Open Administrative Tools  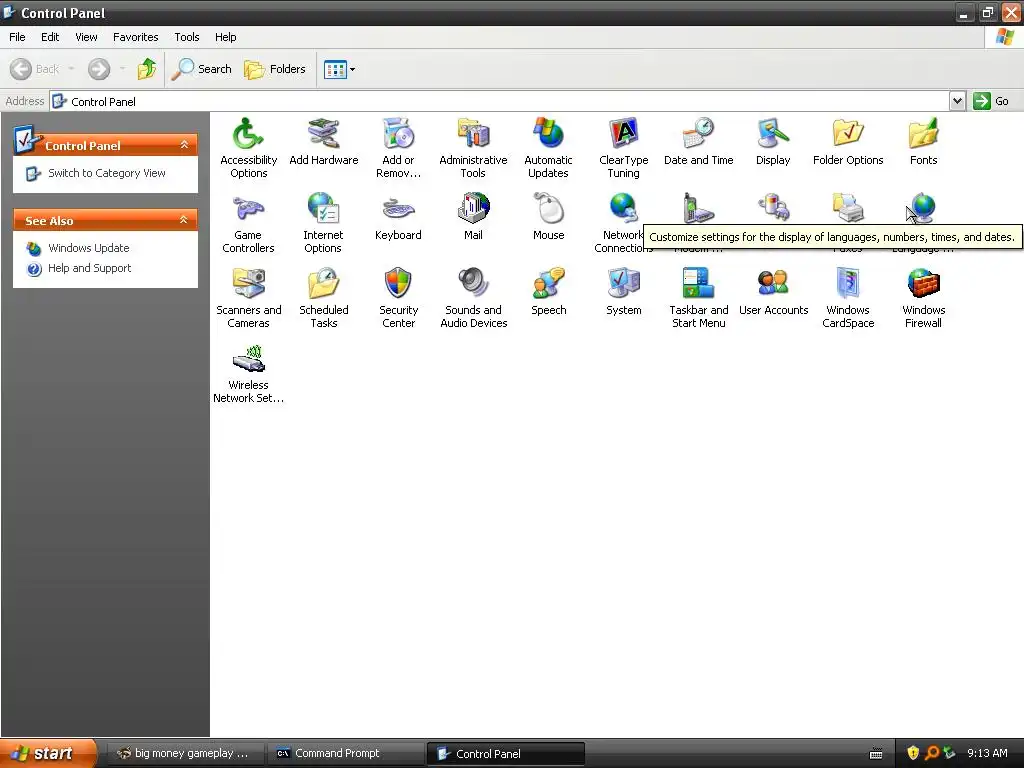click(473, 148)
